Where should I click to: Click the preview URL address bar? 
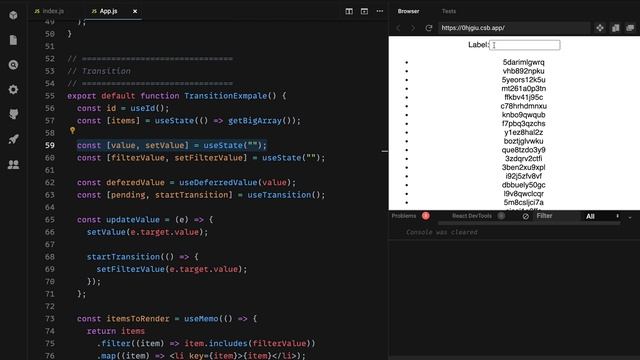tap(514, 28)
